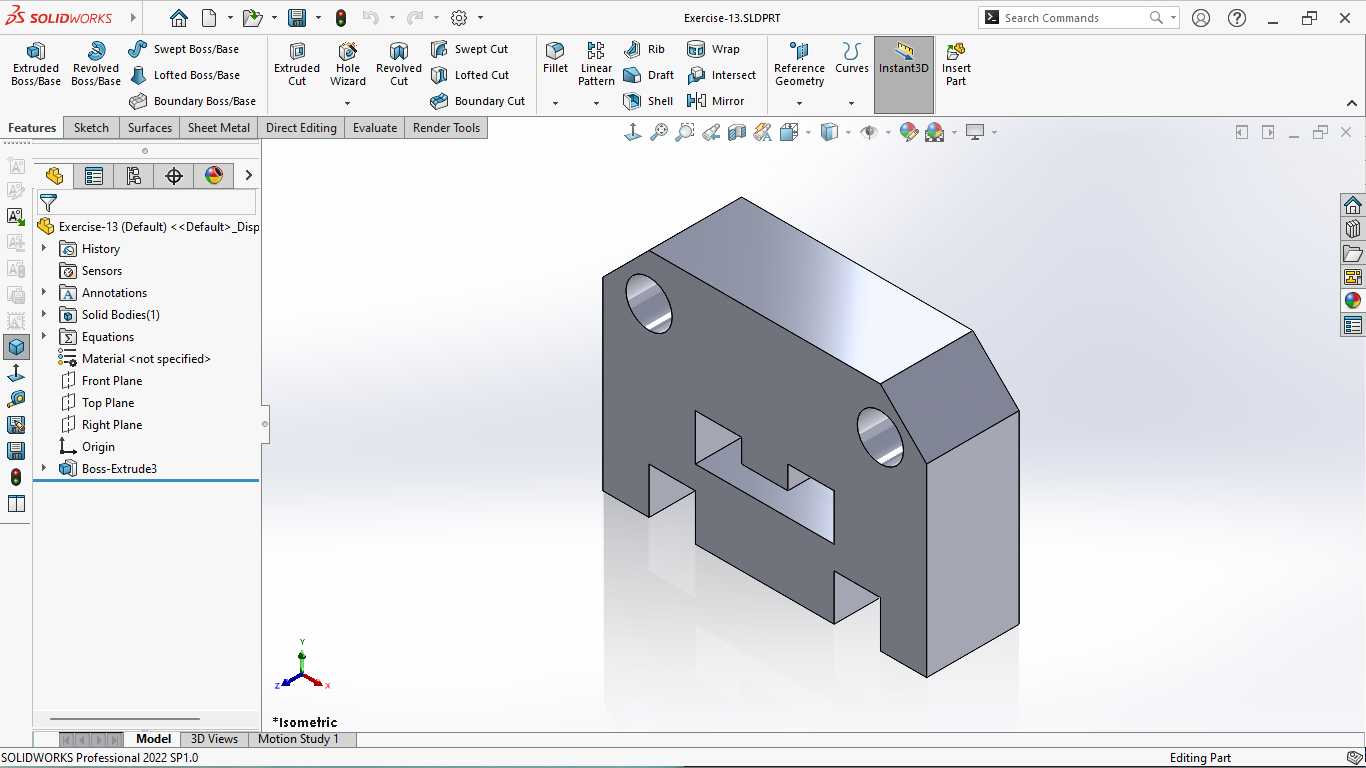Click the Rebuild traffic light icon

click(341, 18)
